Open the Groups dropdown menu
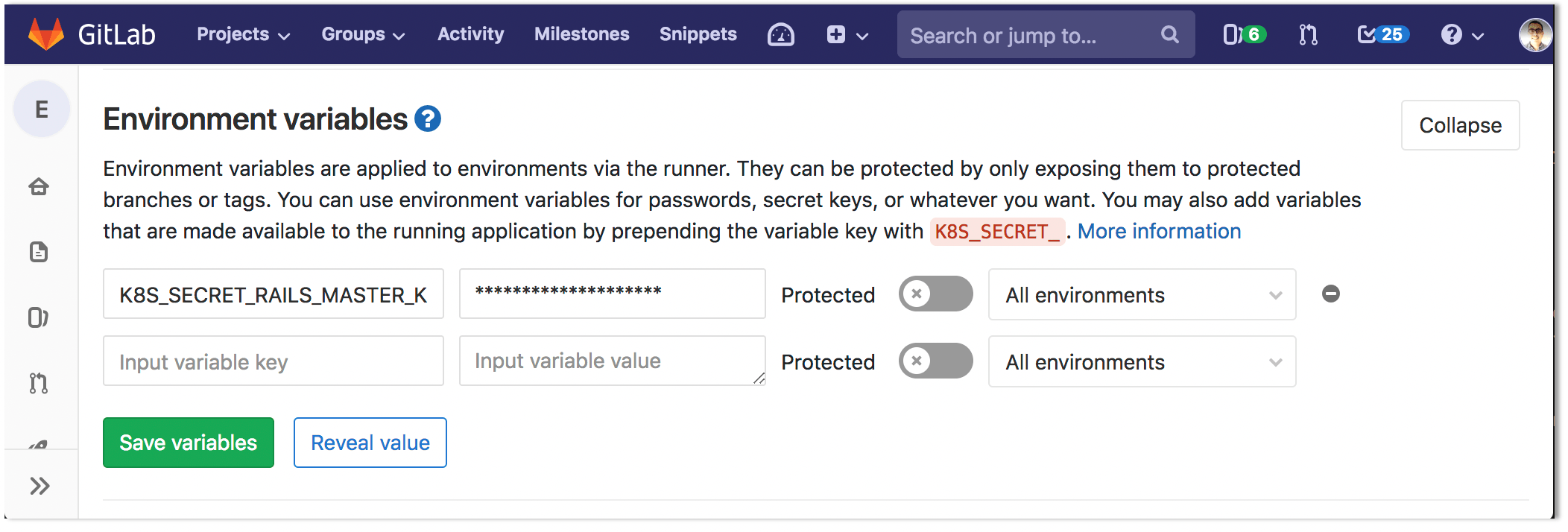The height and width of the screenshot is (532, 1568). (x=363, y=34)
